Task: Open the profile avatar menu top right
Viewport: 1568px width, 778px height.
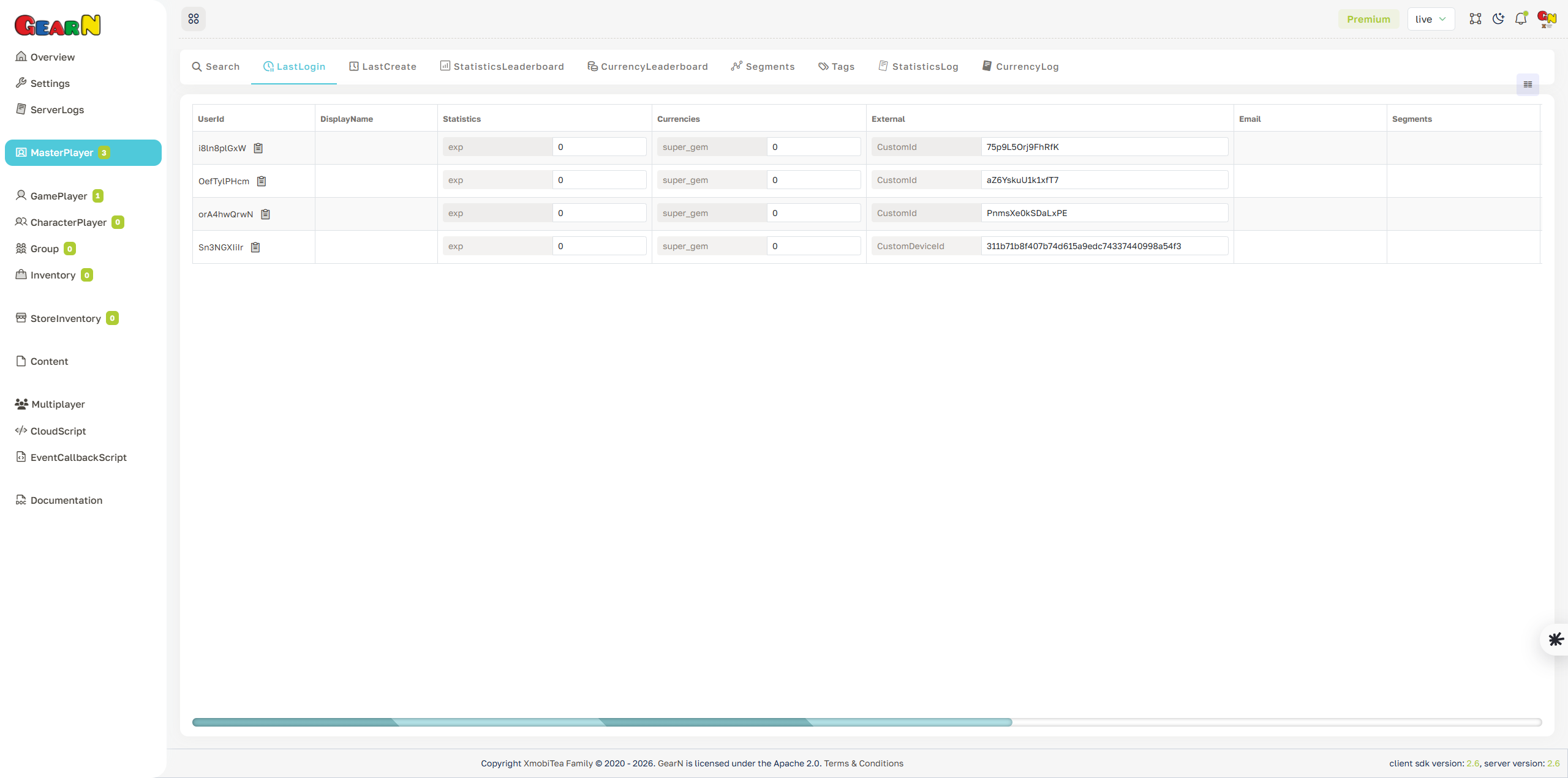Action: click(1546, 18)
